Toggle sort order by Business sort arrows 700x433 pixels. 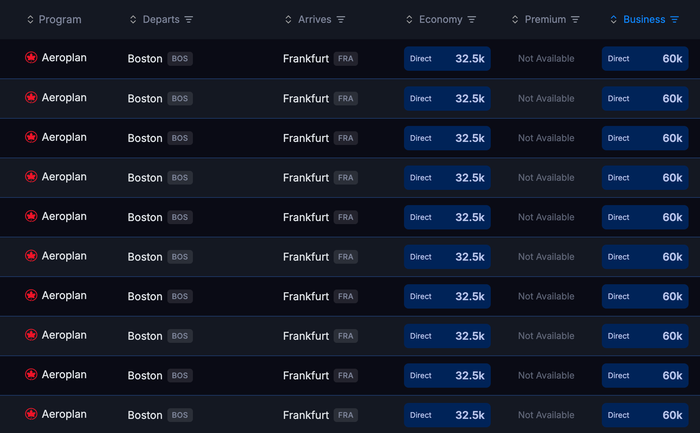[613, 20]
